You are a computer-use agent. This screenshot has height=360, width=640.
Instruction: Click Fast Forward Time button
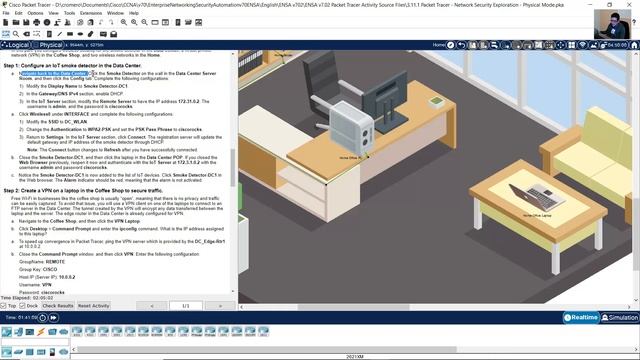[x=53, y=317]
